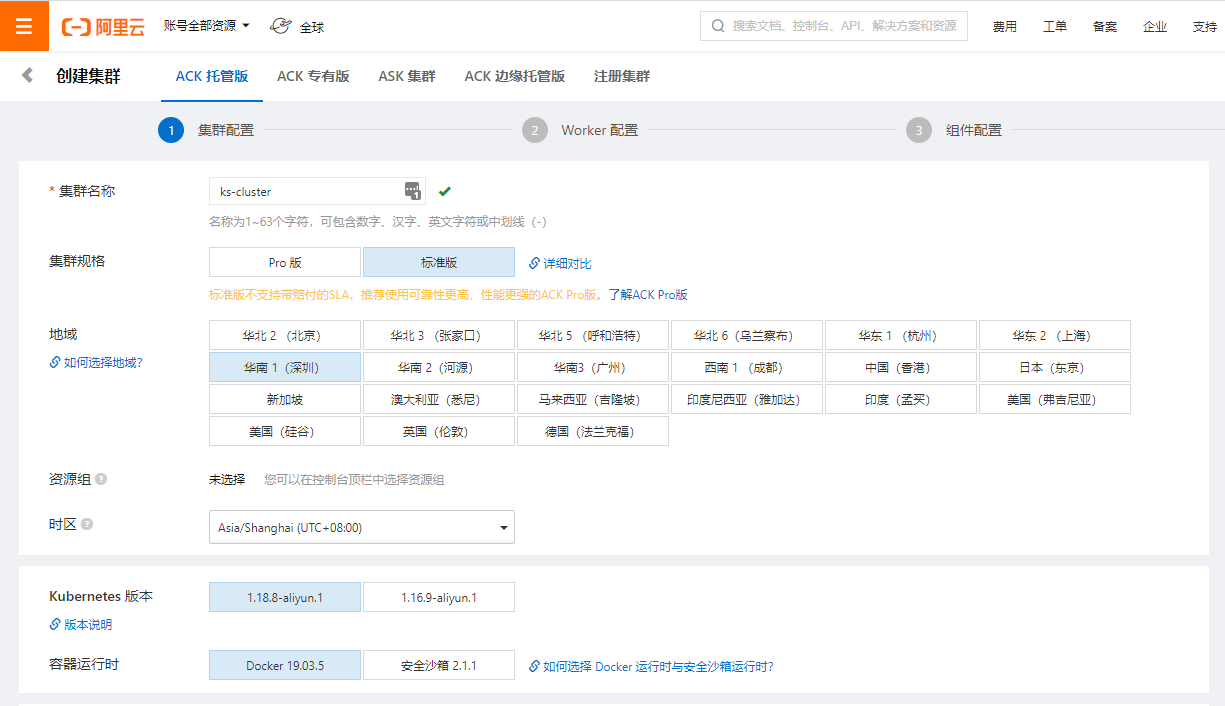Click step 2 Worker 配置 circle
1225x706 pixels.
535,130
